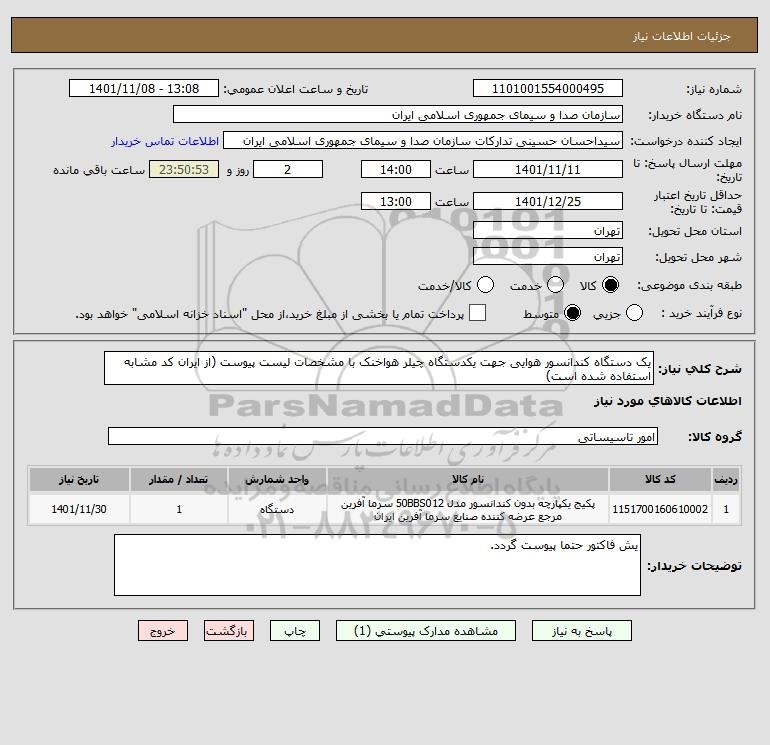Screen dimensions: 770x745
Task: Choose the متوسط purchase type radio
Action: [572, 313]
